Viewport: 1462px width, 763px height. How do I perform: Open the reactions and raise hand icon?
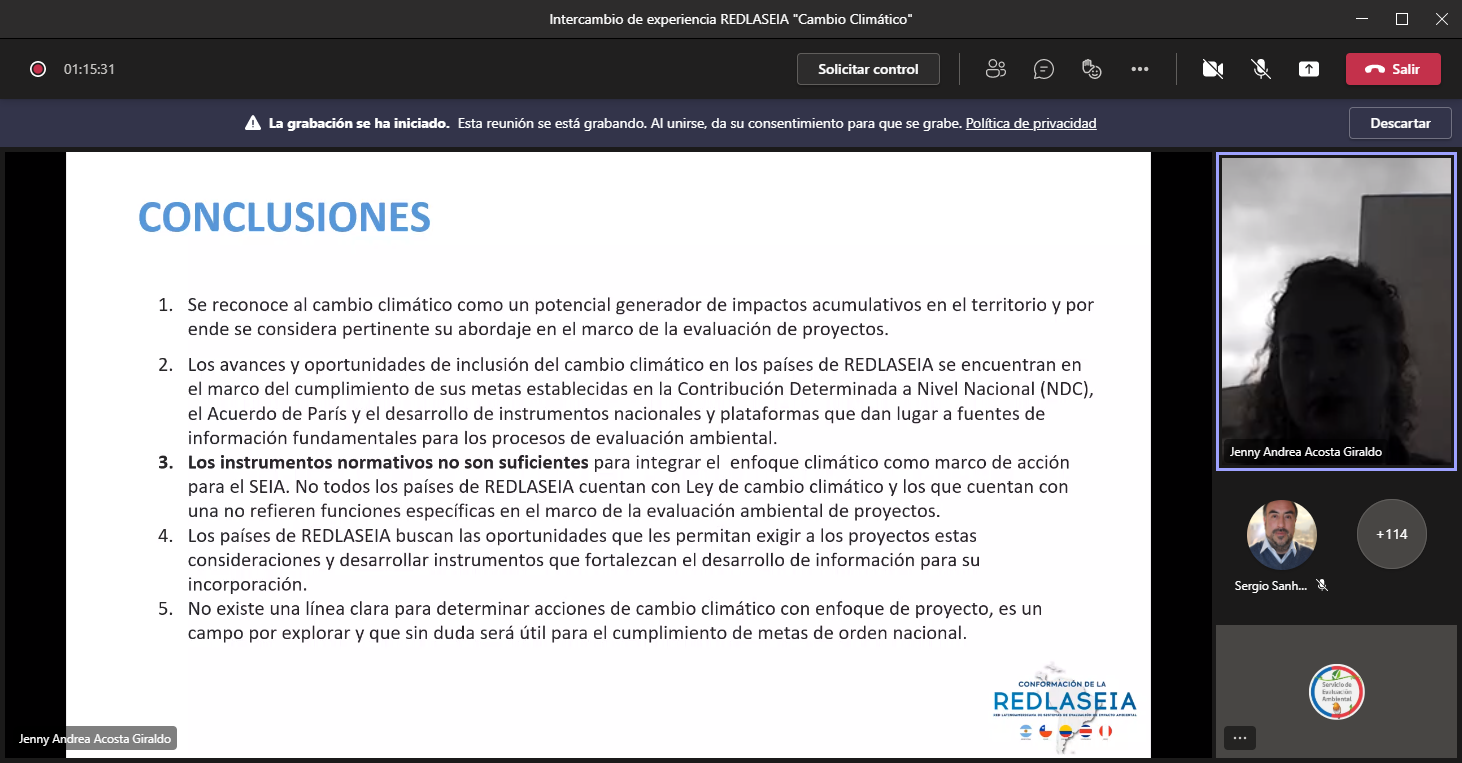(x=1092, y=69)
